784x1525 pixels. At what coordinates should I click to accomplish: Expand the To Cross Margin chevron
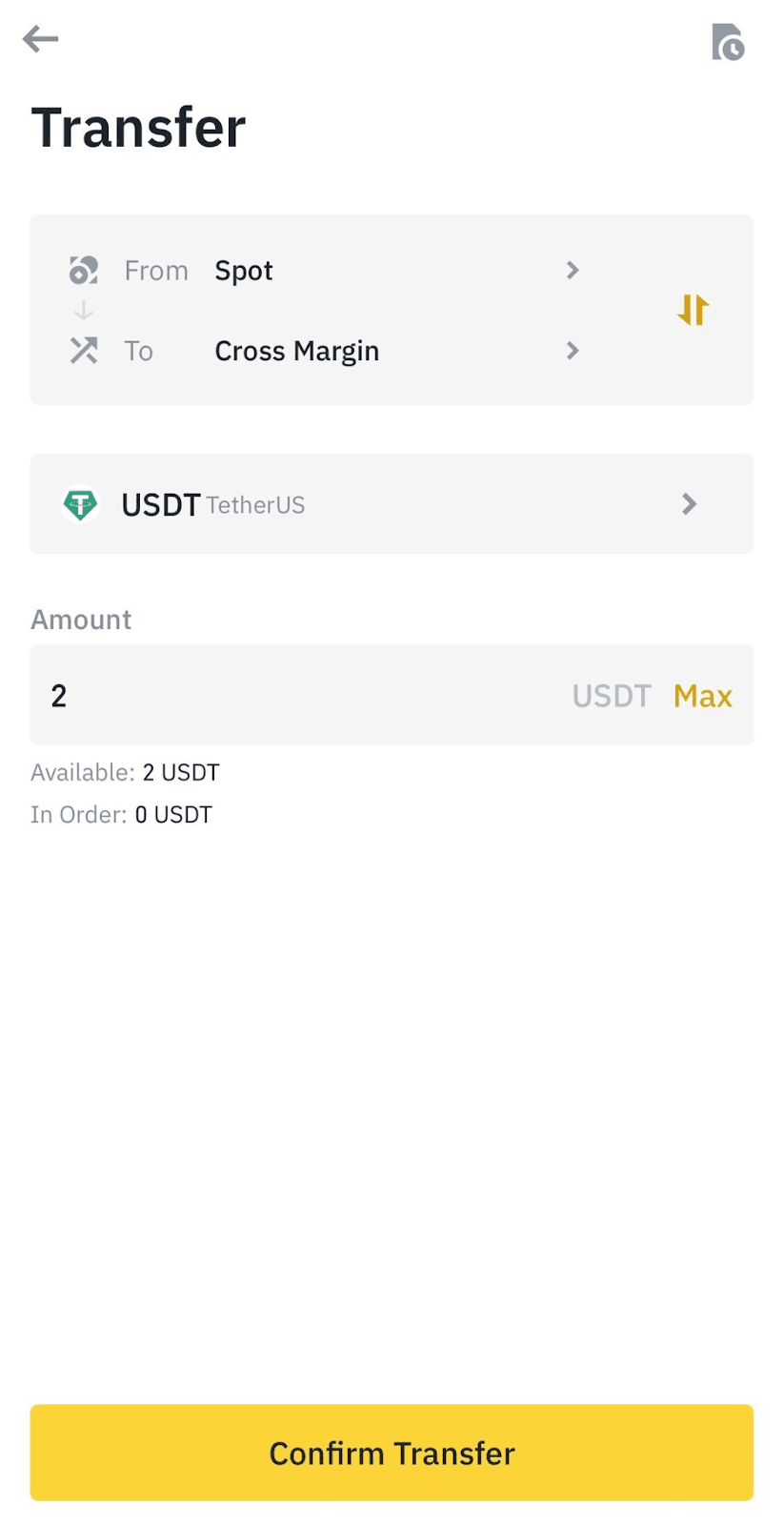pyautogui.click(x=573, y=351)
